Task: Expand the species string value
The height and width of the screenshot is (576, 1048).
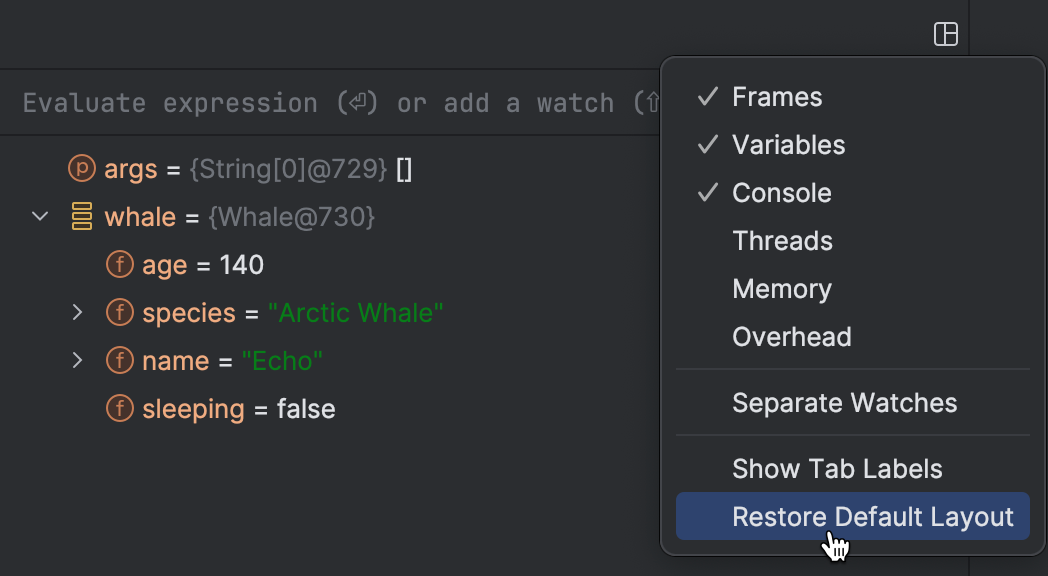Action: coord(78,312)
